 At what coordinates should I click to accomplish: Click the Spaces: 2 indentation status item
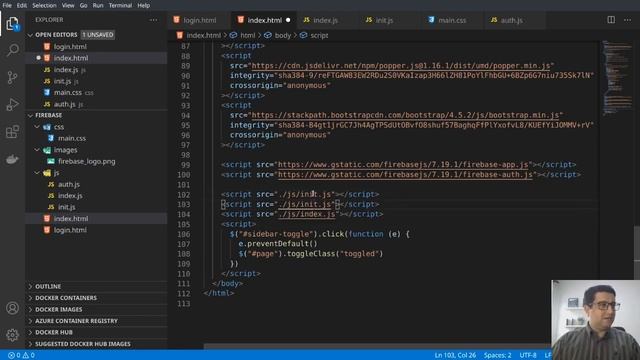click(498, 355)
